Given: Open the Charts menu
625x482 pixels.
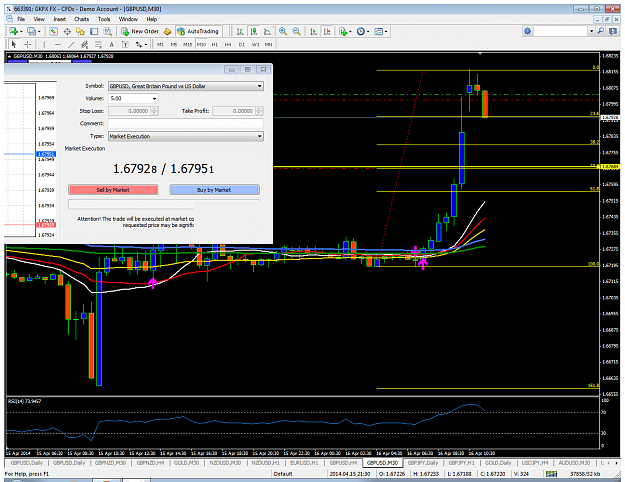Looking at the screenshot, I should pyautogui.click(x=81, y=19).
